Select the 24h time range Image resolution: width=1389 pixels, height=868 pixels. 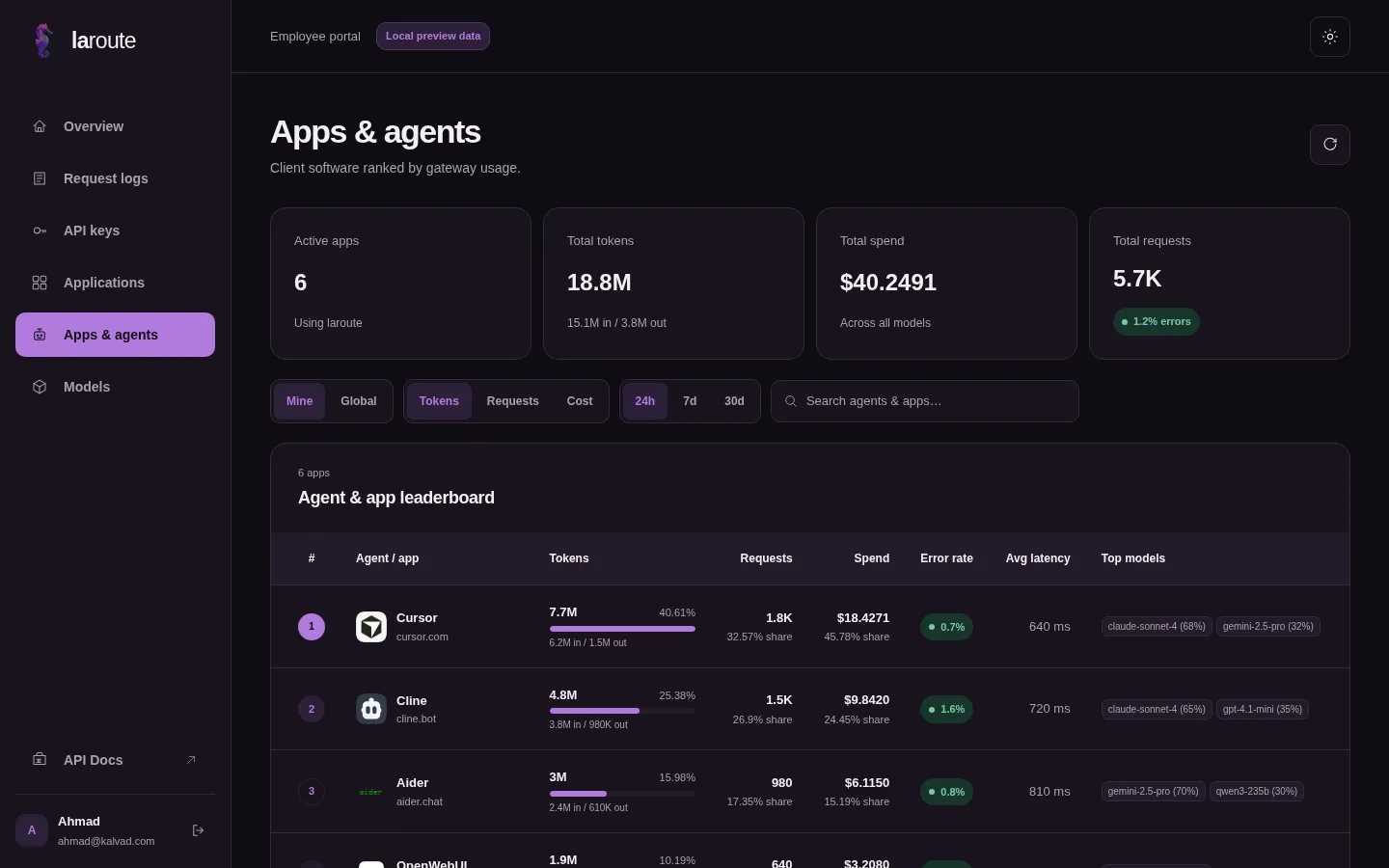[645, 401]
